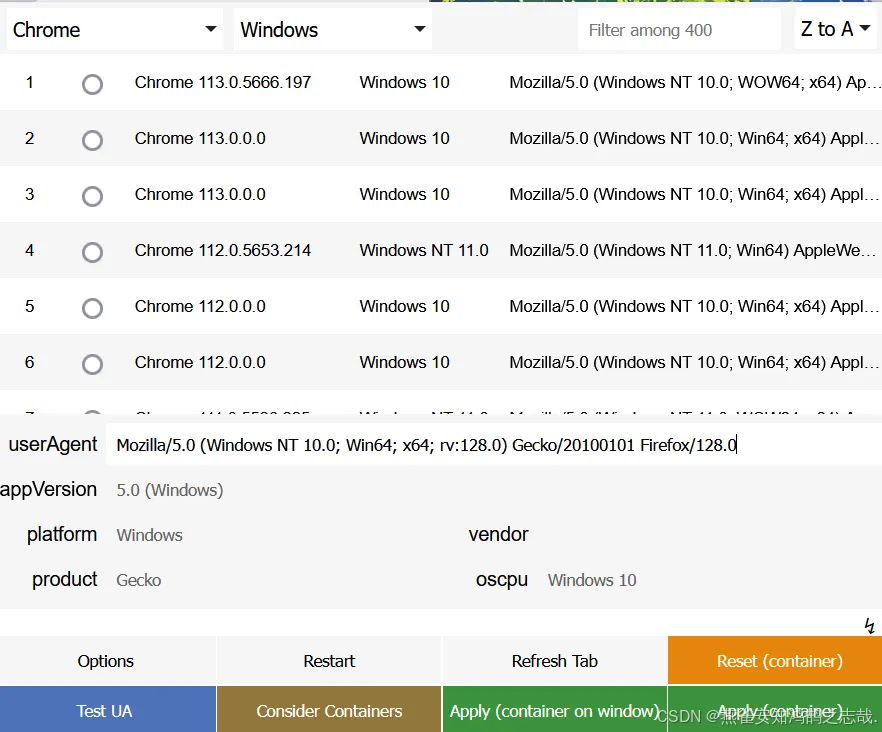
Task: Click the Filter among 400 search field
Action: pyautogui.click(x=679, y=30)
